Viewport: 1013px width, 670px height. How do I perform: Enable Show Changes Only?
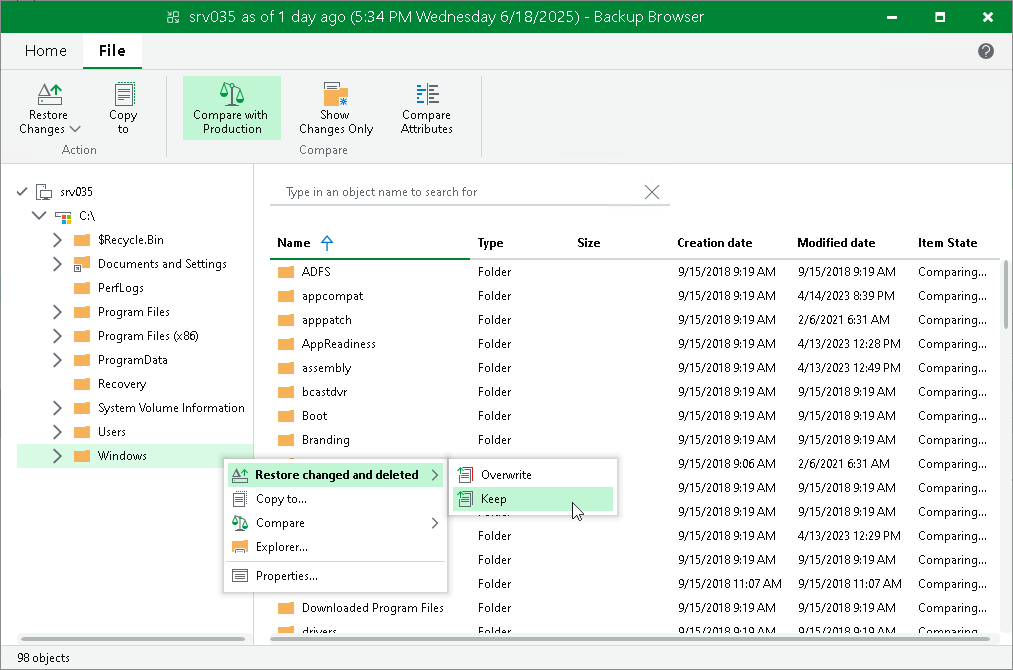pos(336,108)
